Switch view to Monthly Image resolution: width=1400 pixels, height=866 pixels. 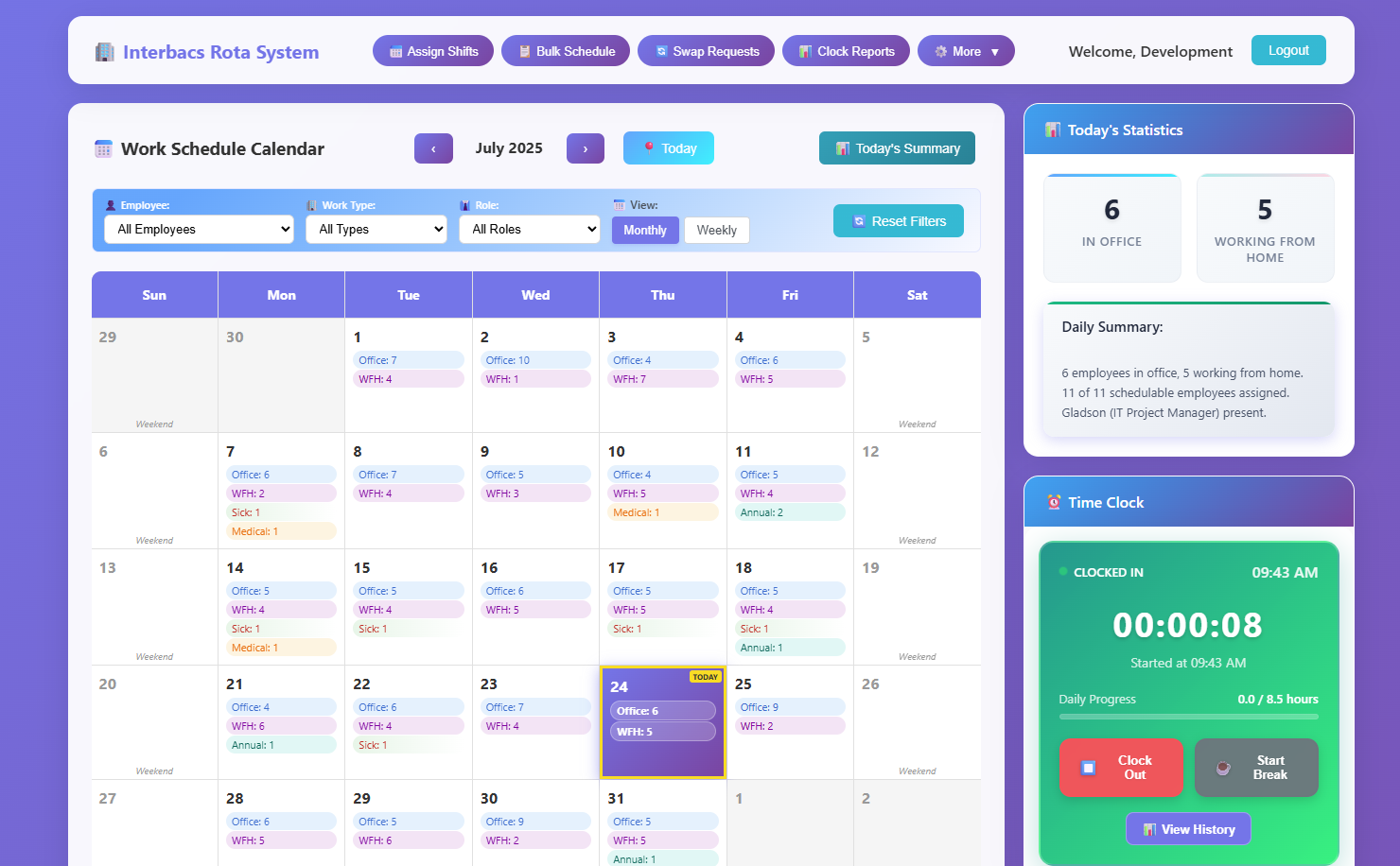645,230
